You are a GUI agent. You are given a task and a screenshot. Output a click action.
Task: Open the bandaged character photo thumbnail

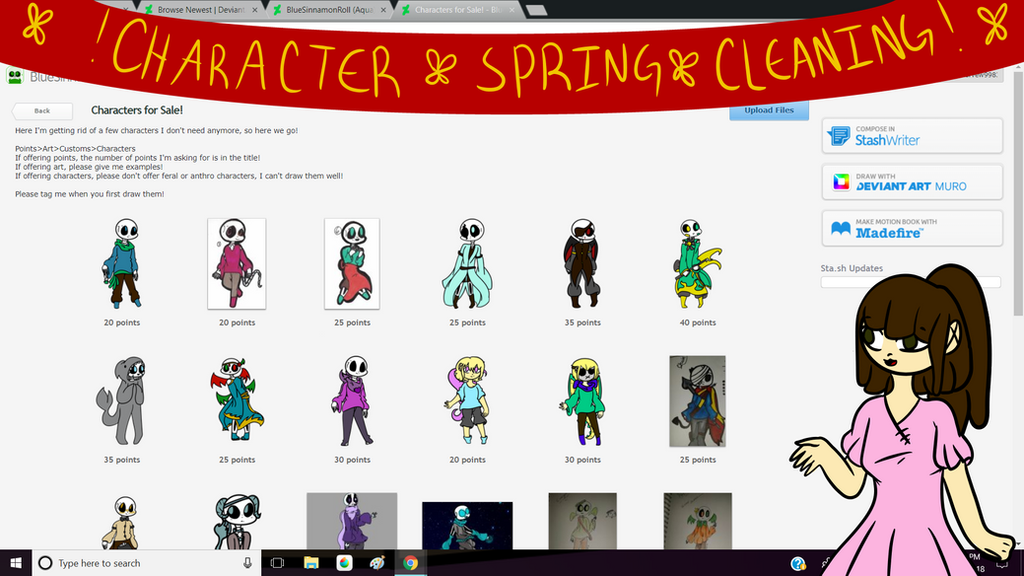click(x=697, y=401)
